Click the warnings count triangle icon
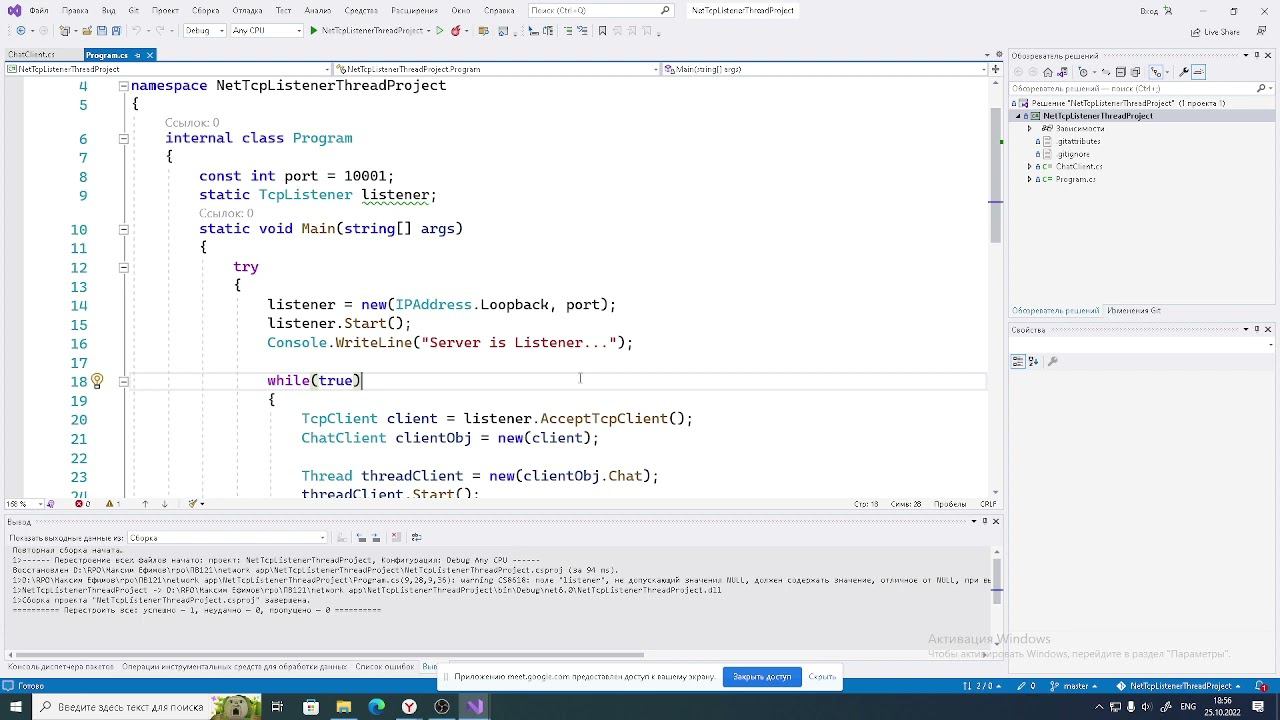The image size is (1280, 720). [111, 504]
